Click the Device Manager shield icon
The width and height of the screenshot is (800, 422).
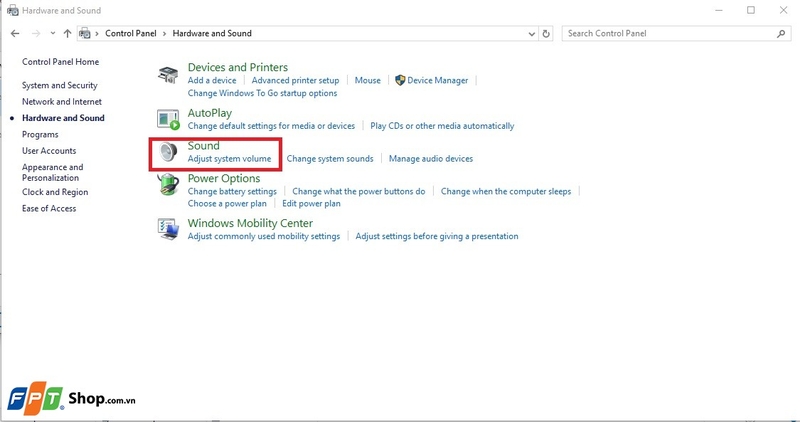pyautogui.click(x=400, y=80)
